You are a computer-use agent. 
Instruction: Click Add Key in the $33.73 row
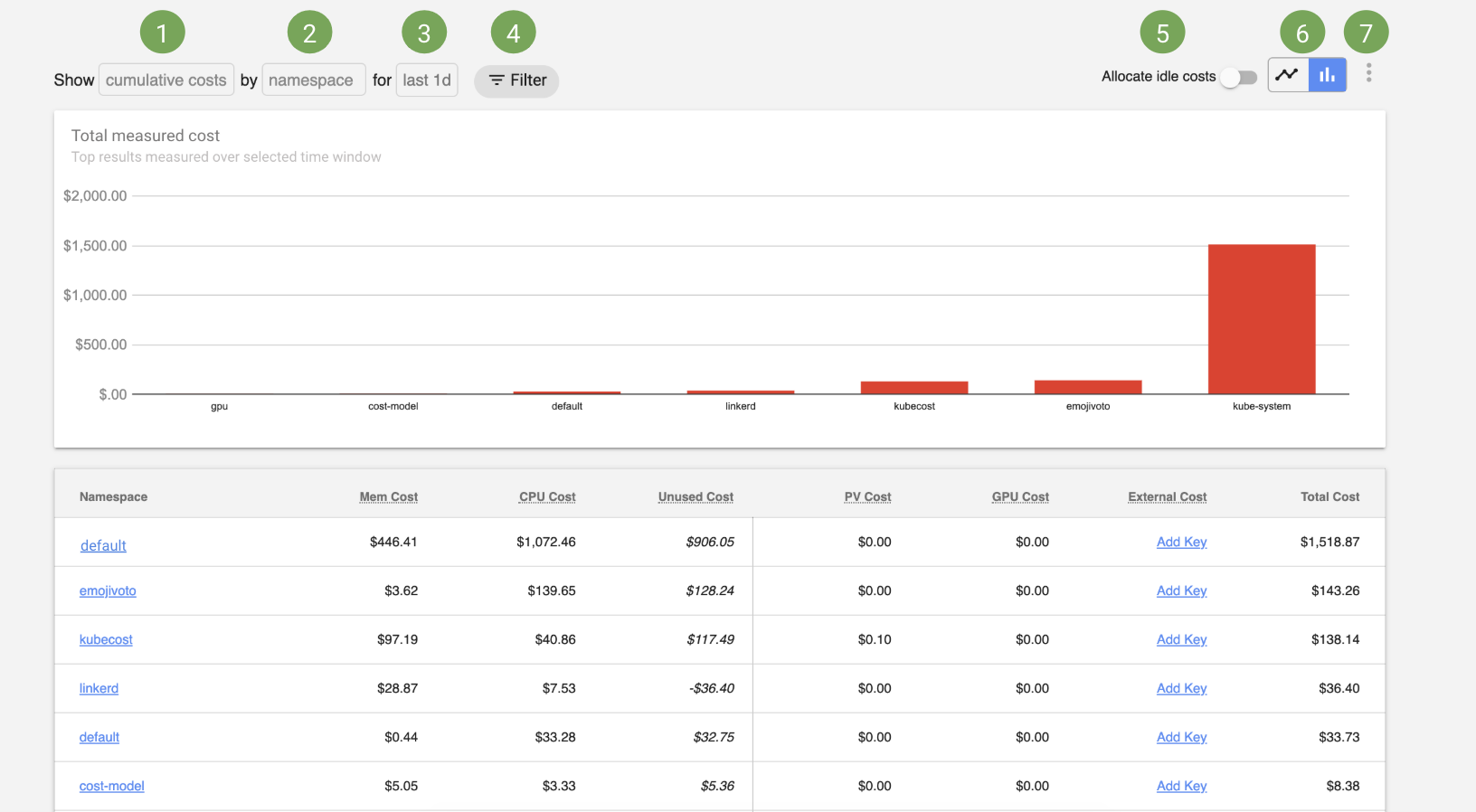[x=1181, y=737]
